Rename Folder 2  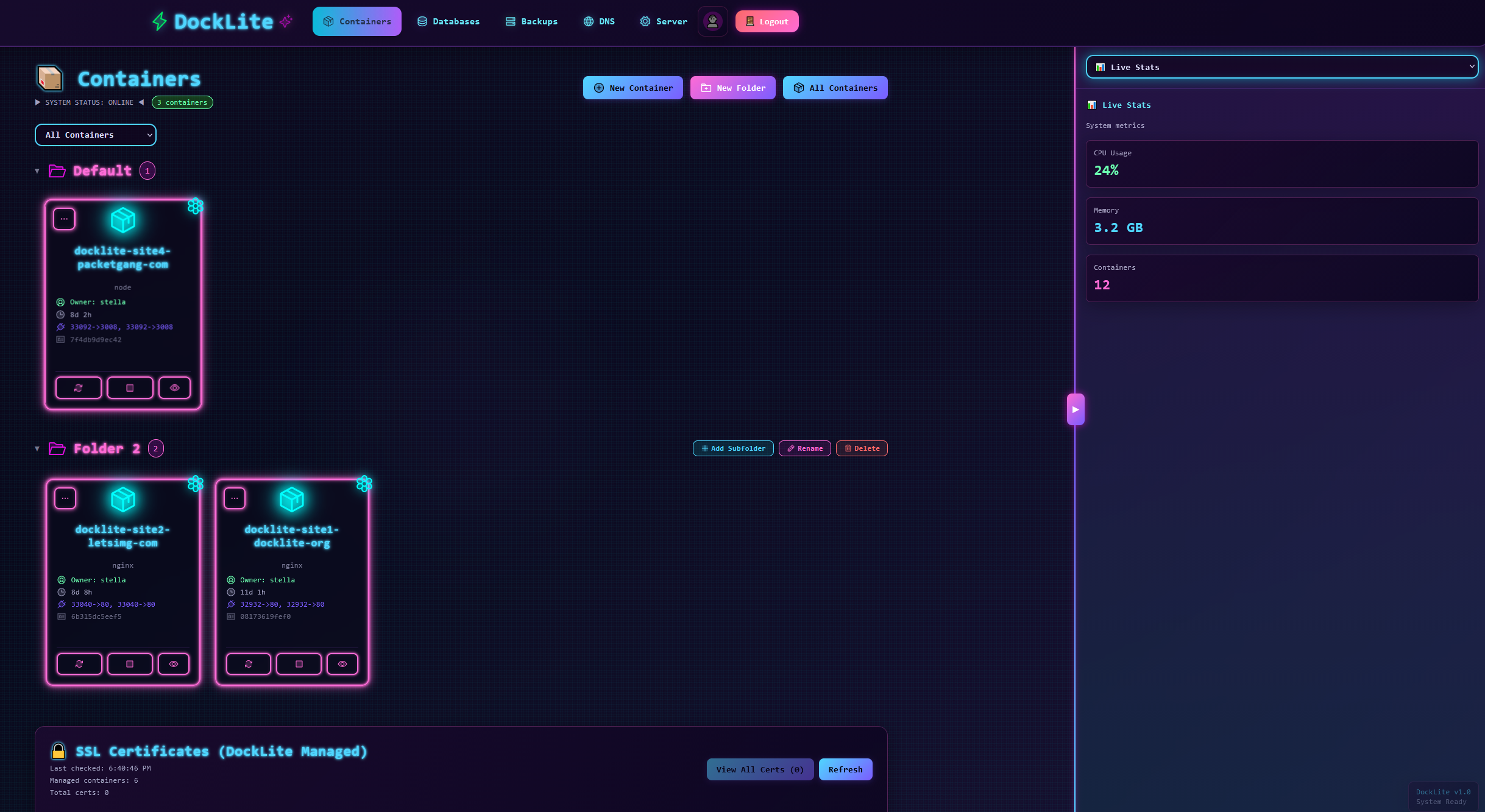(x=805, y=448)
